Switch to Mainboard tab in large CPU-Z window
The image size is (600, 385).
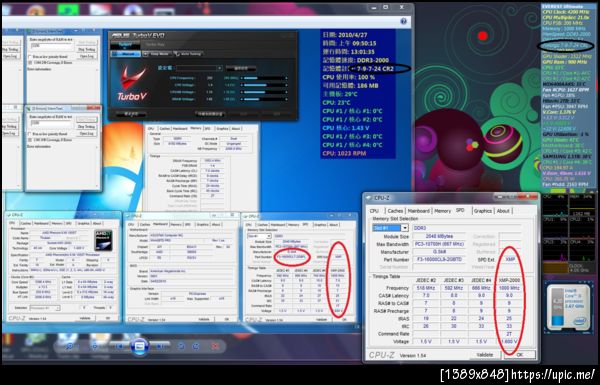click(x=418, y=211)
